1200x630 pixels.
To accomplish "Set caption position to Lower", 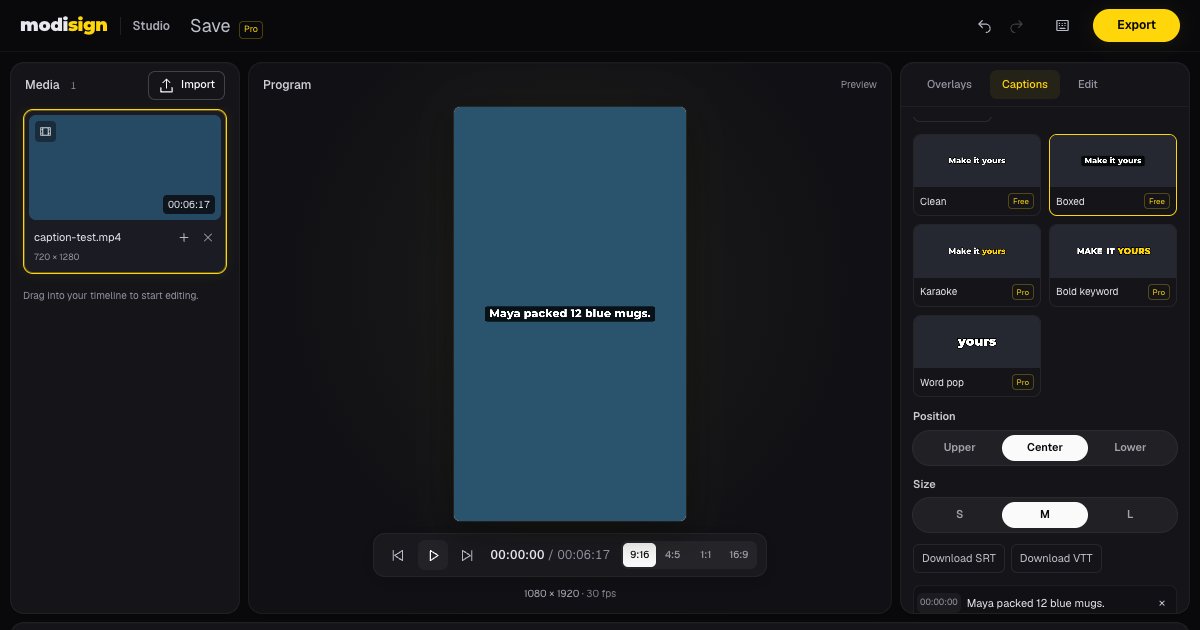I will [1130, 447].
